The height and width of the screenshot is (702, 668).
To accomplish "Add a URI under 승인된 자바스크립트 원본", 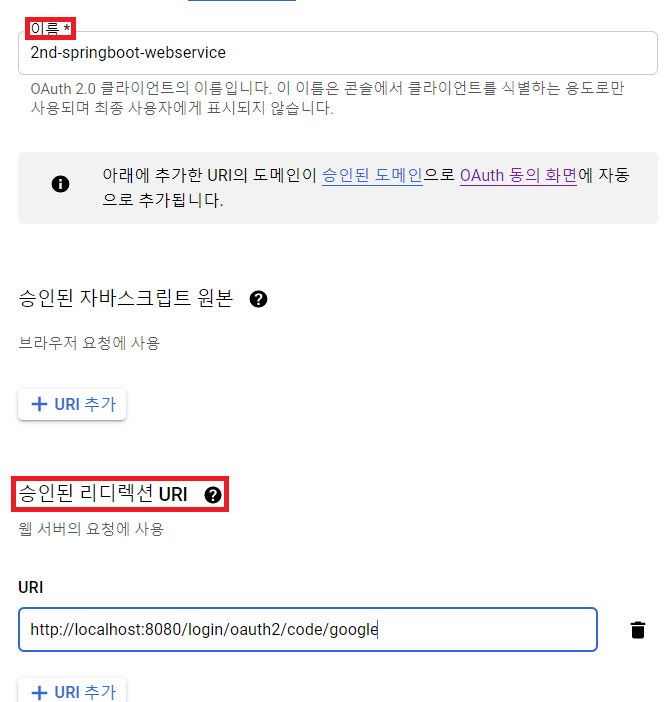I will pyautogui.click(x=72, y=405).
